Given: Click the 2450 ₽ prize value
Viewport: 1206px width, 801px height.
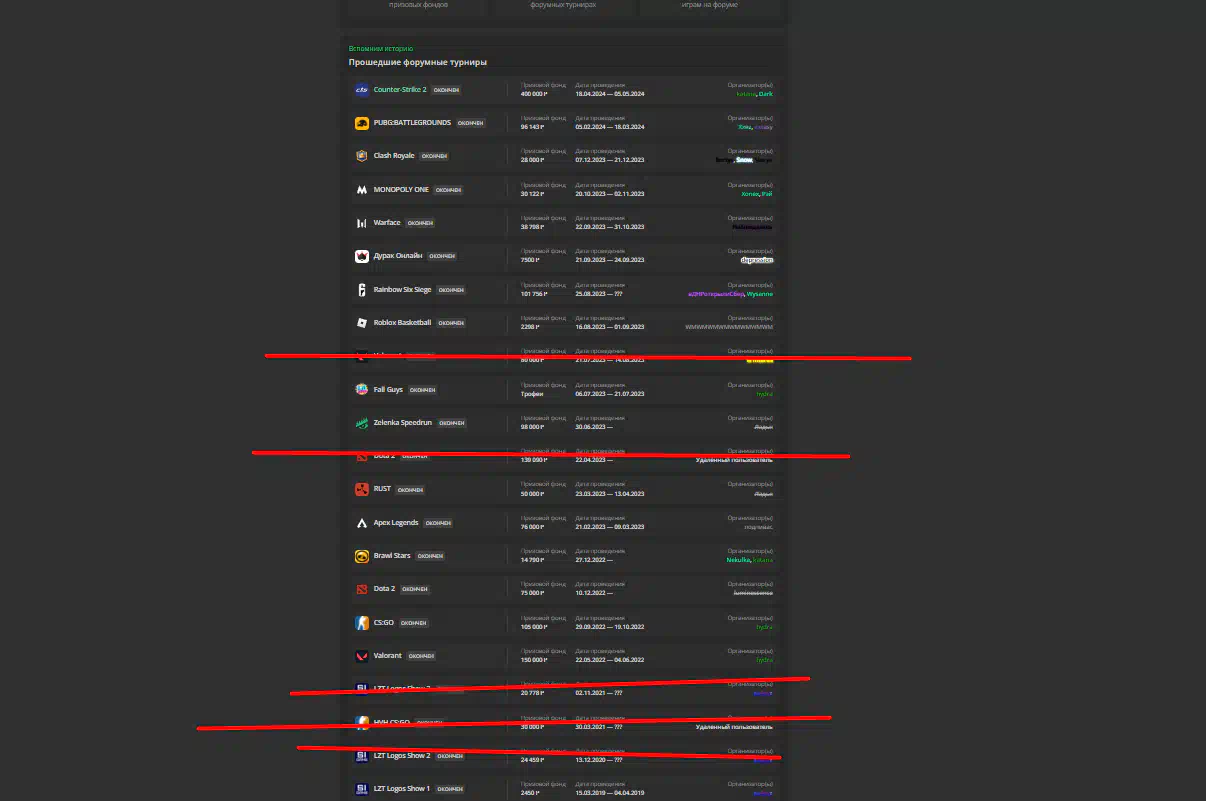Looking at the screenshot, I should 530,793.
